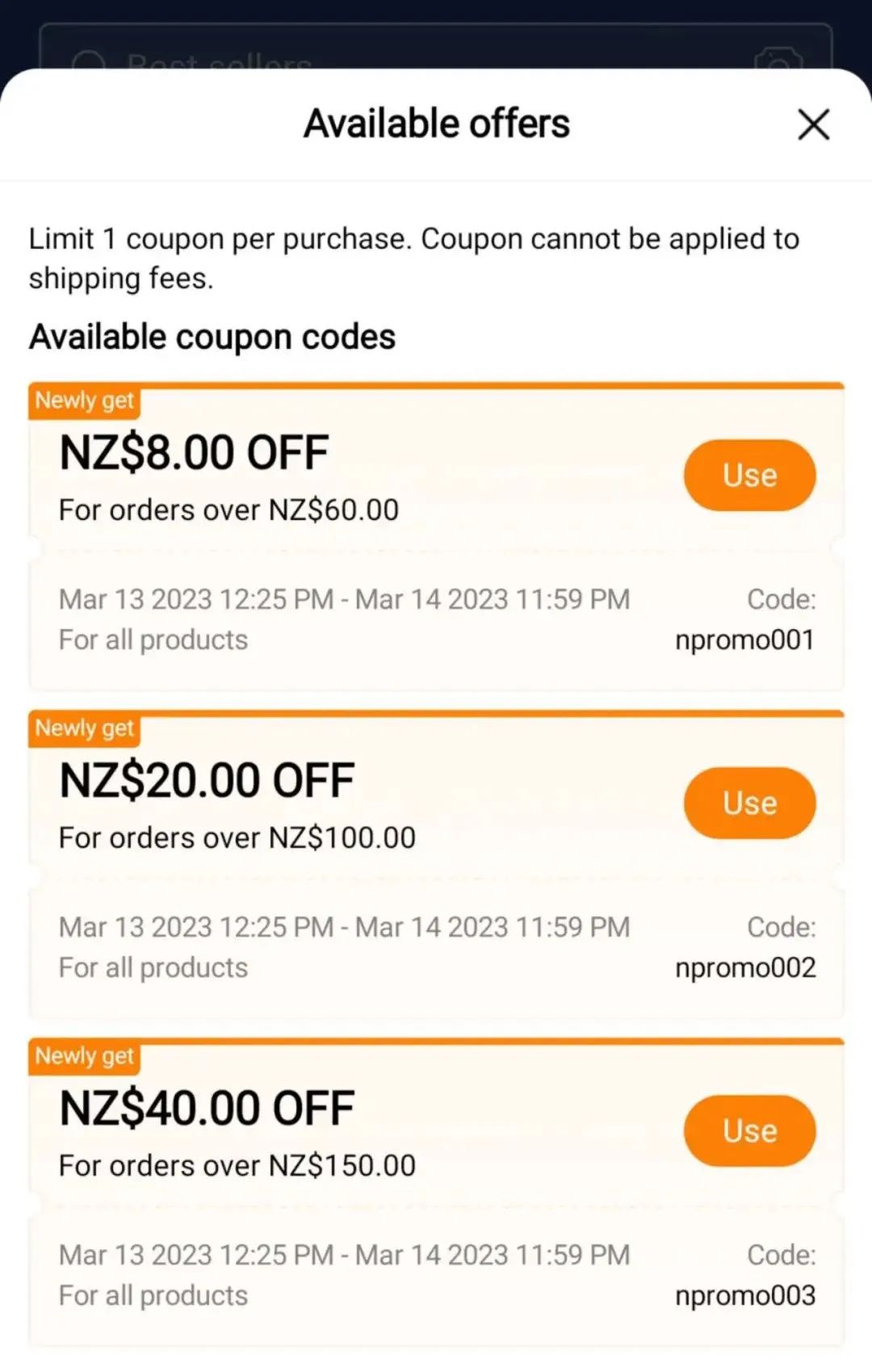Tap the search magnifier icon
Image resolution: width=872 pixels, height=1372 pixels.
(89, 61)
